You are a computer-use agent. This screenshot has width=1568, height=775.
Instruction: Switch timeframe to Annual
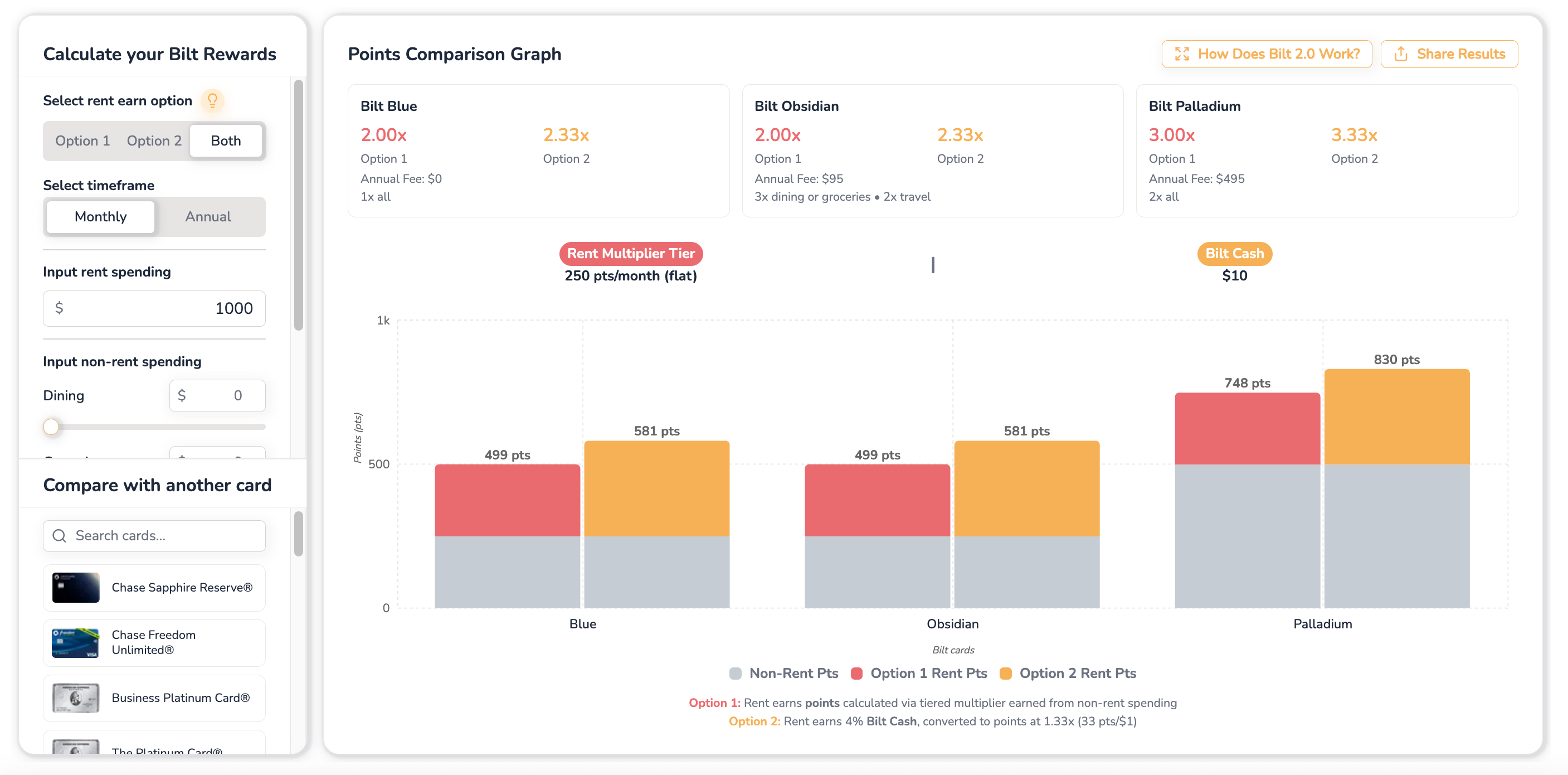(208, 217)
